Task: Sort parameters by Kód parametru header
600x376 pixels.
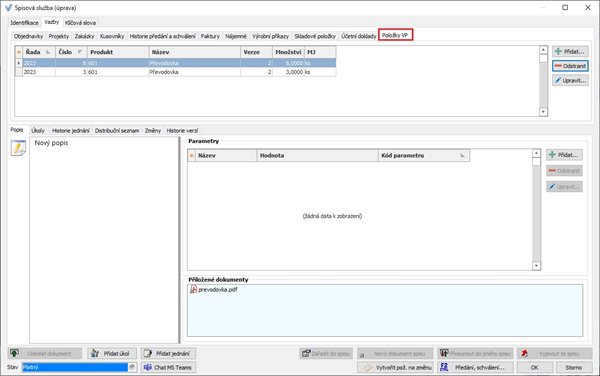Action: pos(424,155)
